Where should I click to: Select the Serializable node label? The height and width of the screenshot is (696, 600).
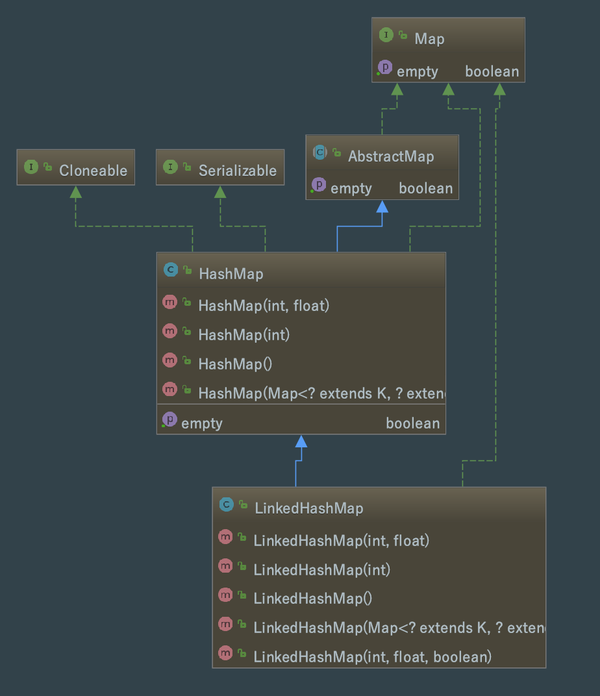237,170
